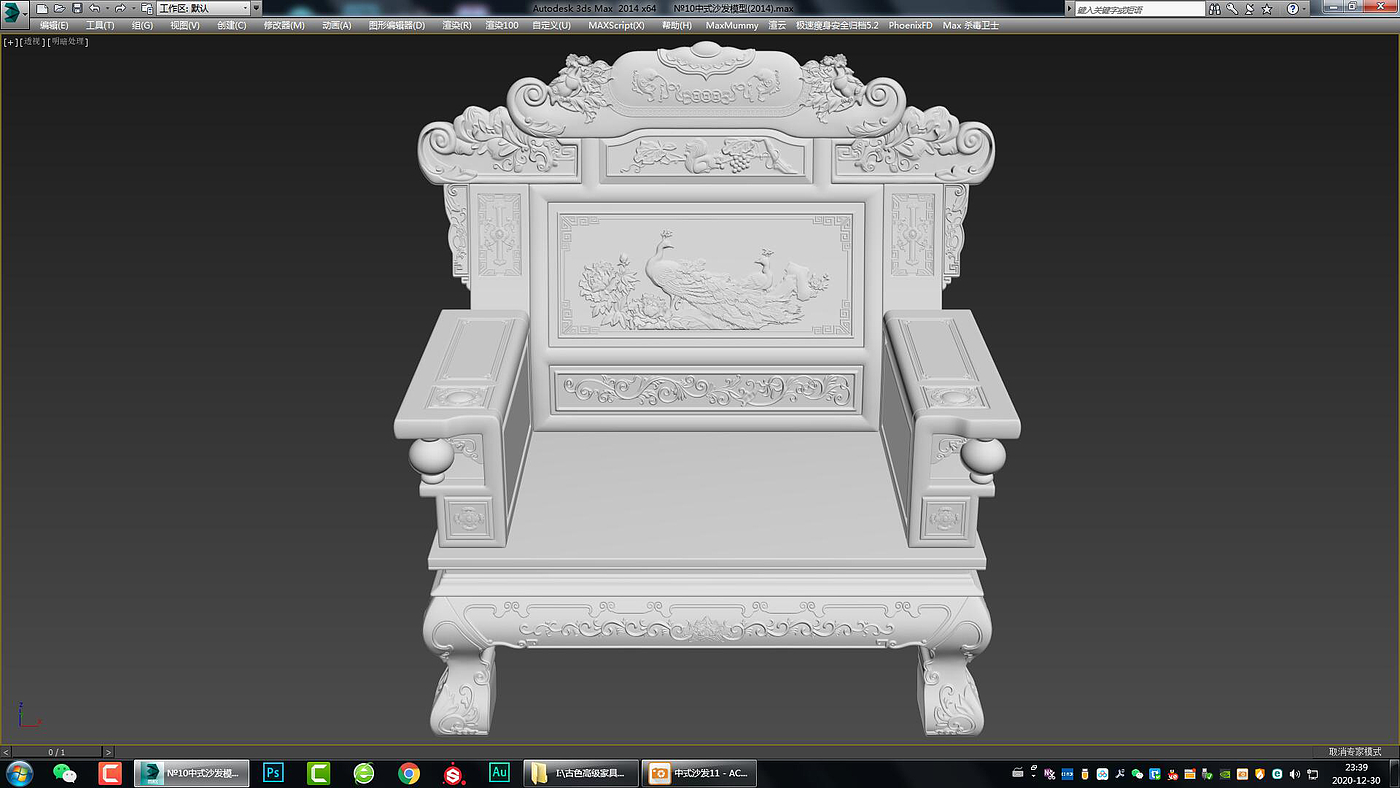Image resolution: width=1400 pixels, height=788 pixels.
Task: Click the time slider showing 0 / 1
Action: 57,752
